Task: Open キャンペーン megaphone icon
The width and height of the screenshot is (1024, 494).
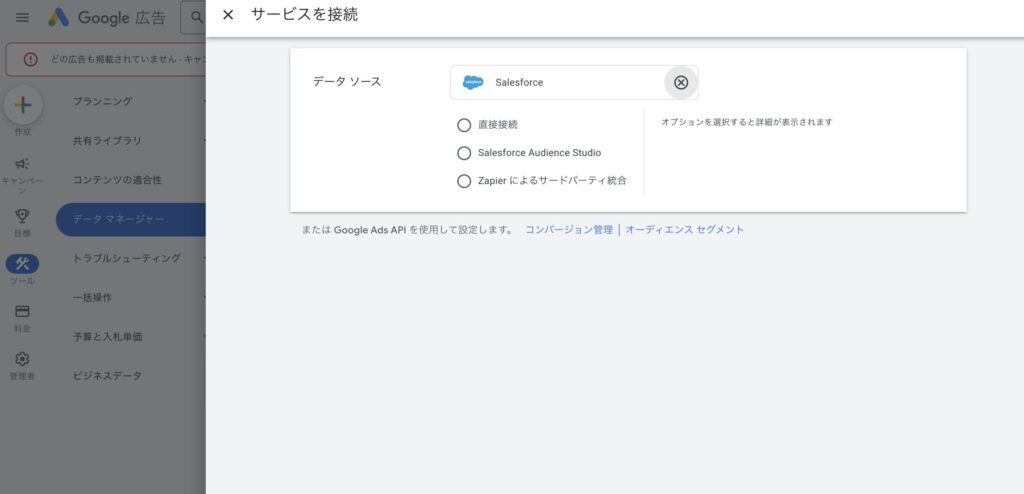Action: (x=22, y=163)
